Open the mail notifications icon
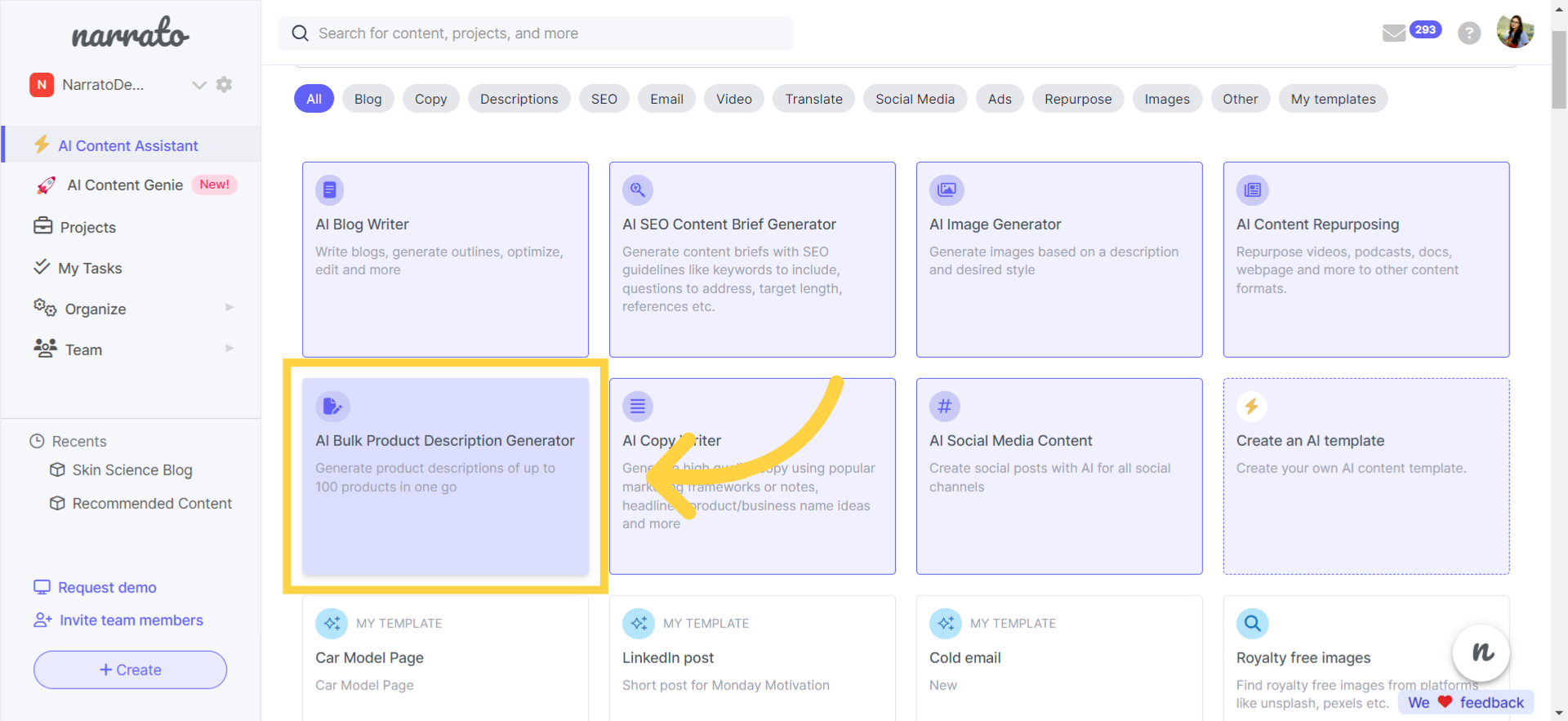This screenshot has height=721, width=1568. pyautogui.click(x=1393, y=33)
